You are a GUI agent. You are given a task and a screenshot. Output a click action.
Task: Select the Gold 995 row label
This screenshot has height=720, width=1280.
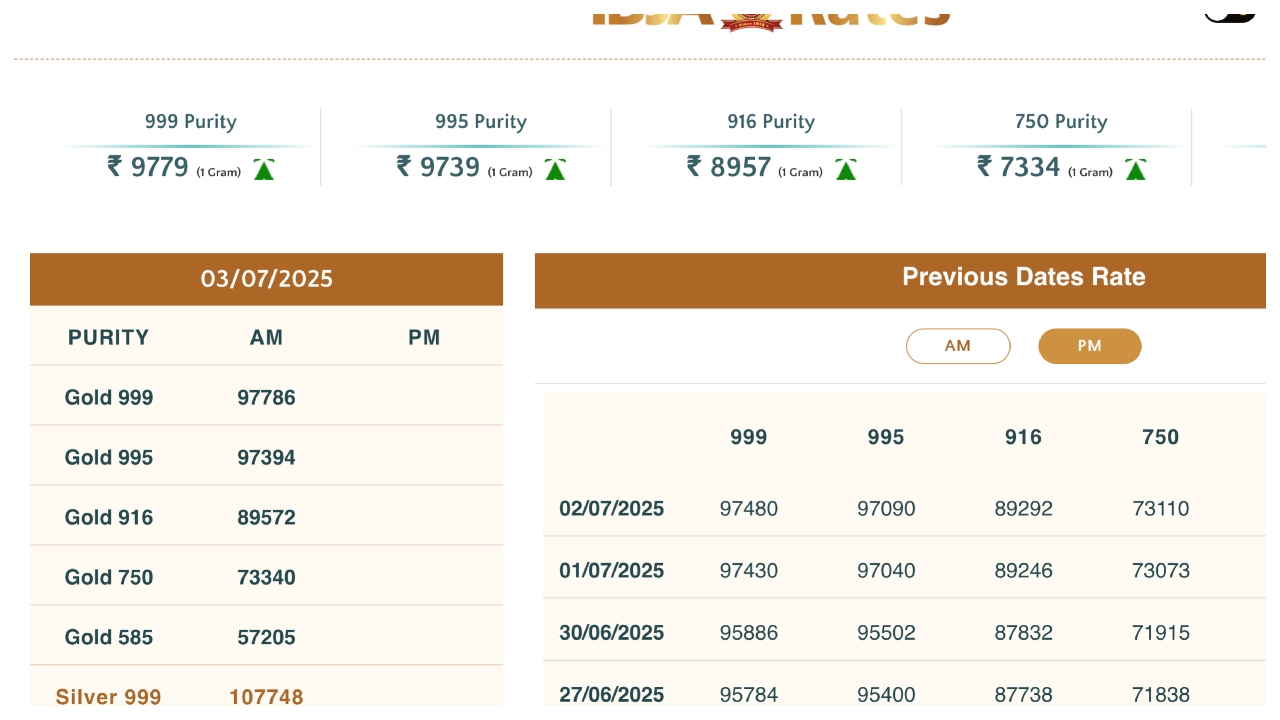tap(109, 457)
